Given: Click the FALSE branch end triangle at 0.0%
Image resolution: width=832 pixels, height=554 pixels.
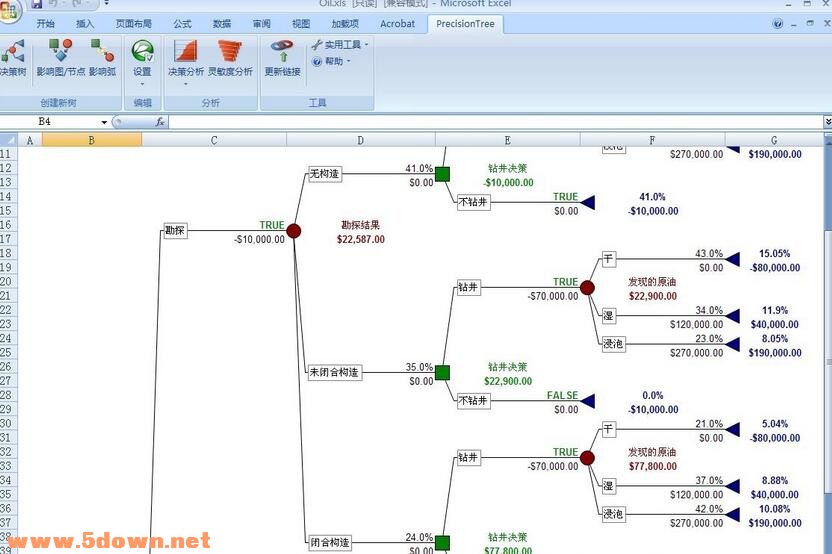Looking at the screenshot, I should click(588, 401).
